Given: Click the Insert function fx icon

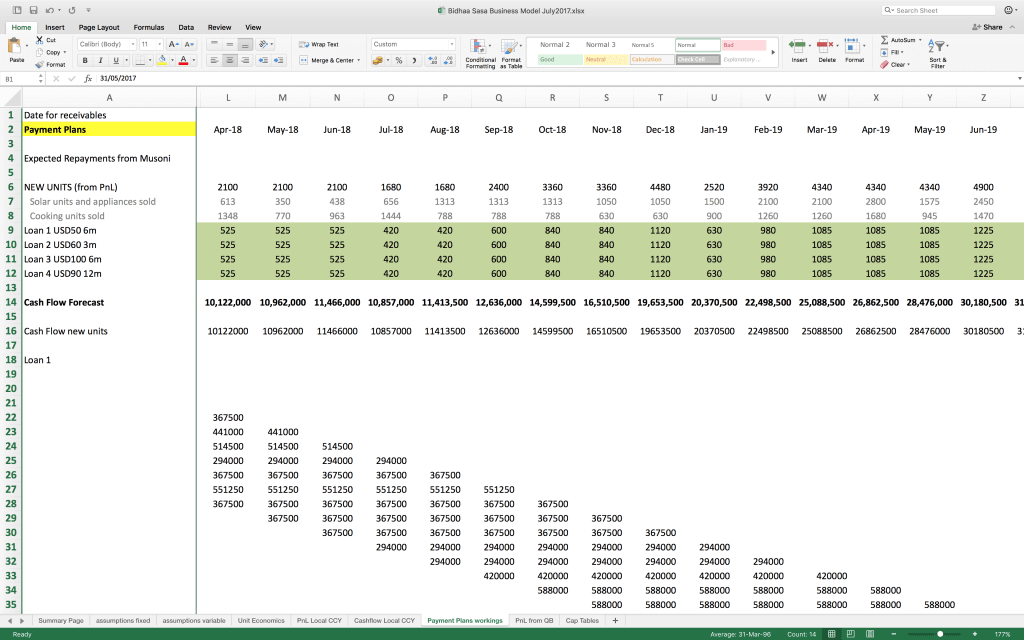Looking at the screenshot, I should 88,78.
